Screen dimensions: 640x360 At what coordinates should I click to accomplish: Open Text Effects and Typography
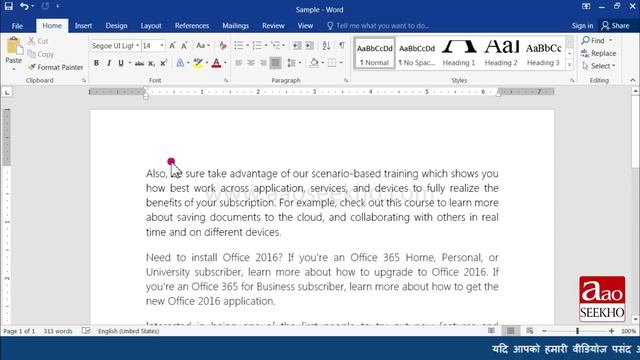[x=180, y=63]
